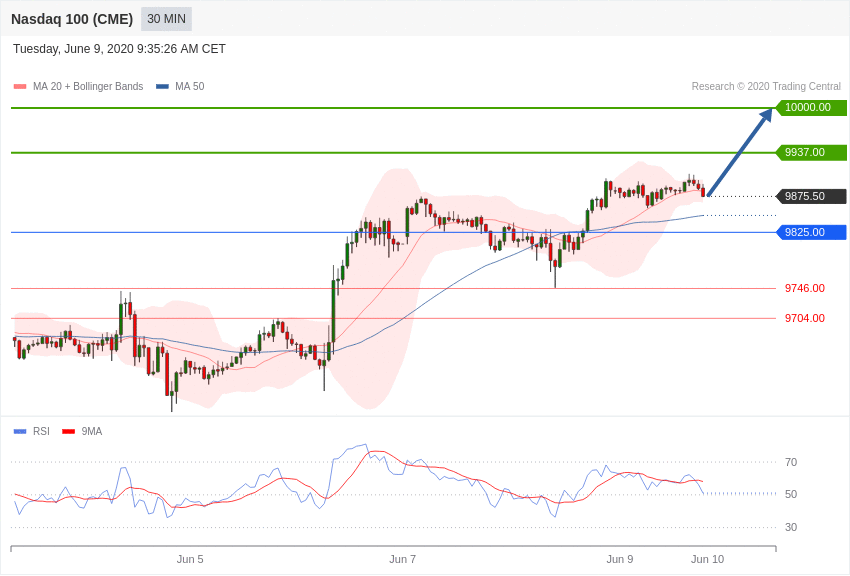Select the Jun 7 date axis label
This screenshot has width=850, height=576.
(402, 559)
